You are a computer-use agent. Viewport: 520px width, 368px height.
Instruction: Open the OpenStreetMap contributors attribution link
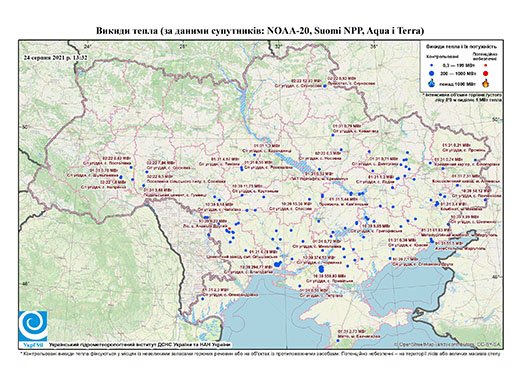tap(447, 345)
